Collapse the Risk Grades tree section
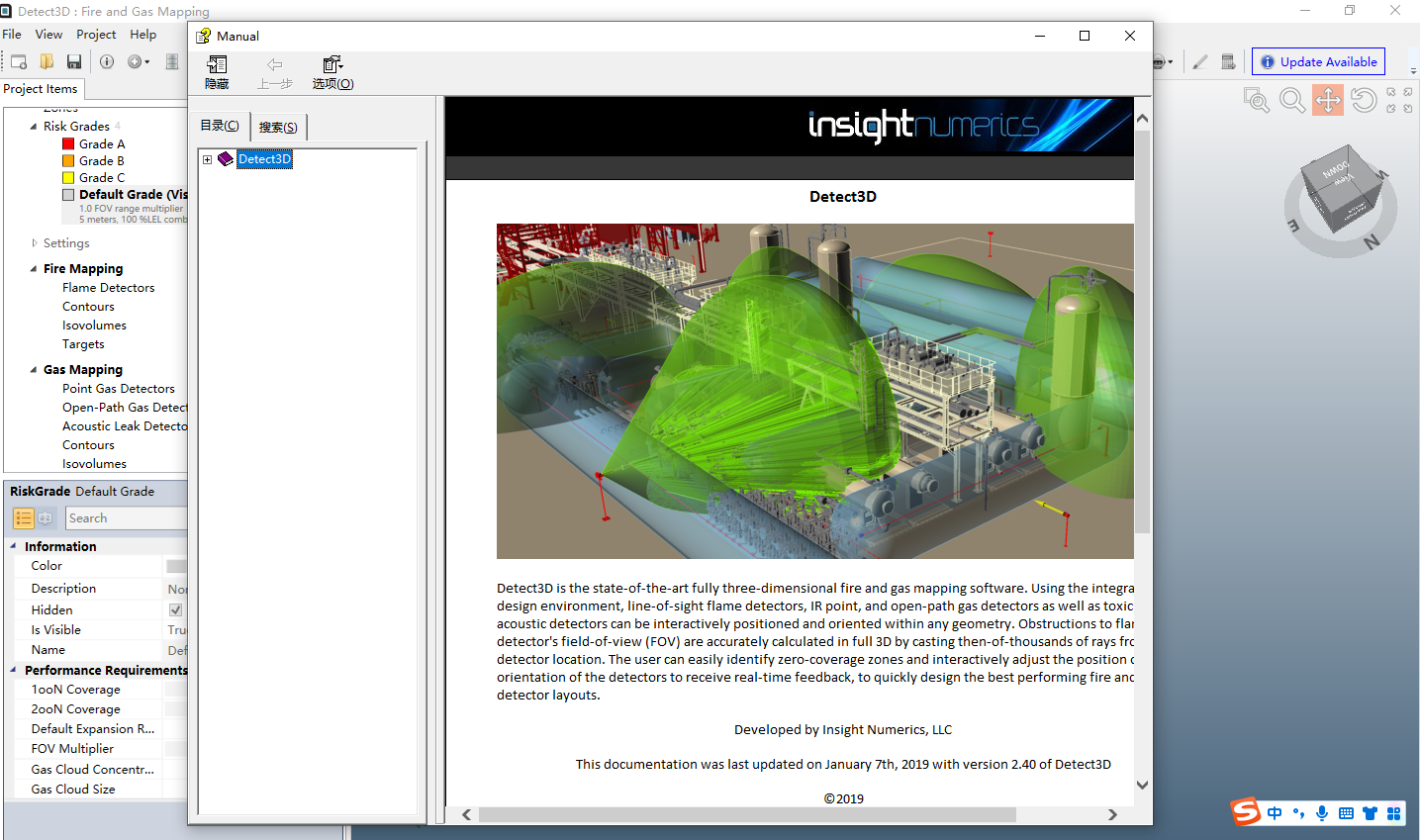The width and height of the screenshot is (1420, 840). 34,127
